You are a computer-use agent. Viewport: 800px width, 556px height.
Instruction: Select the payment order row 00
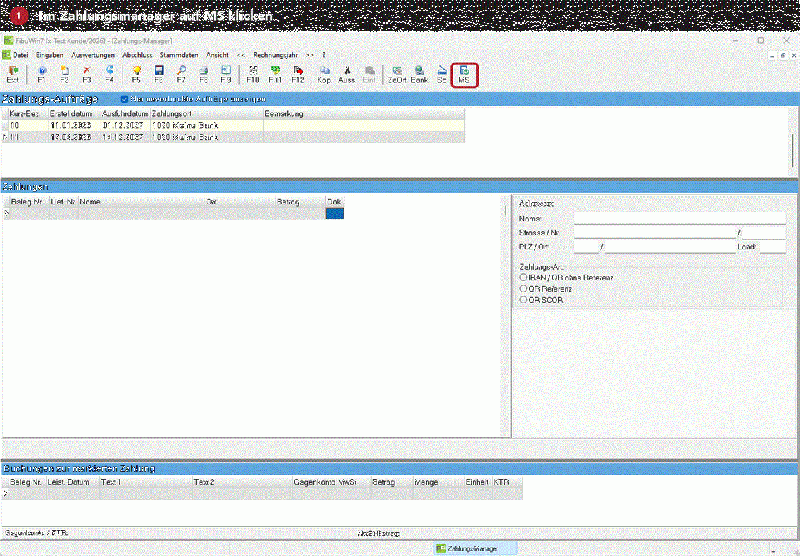point(236,125)
